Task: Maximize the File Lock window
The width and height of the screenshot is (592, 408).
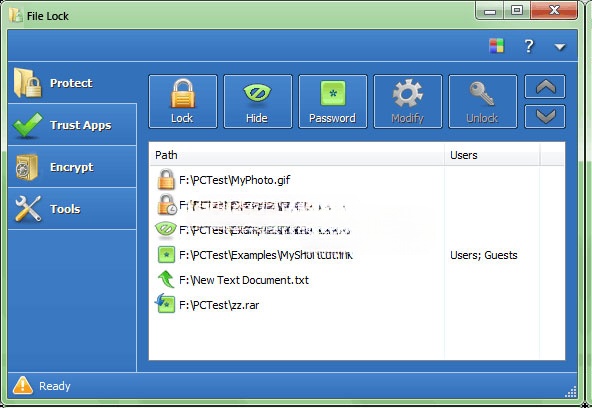Action: 517,11
